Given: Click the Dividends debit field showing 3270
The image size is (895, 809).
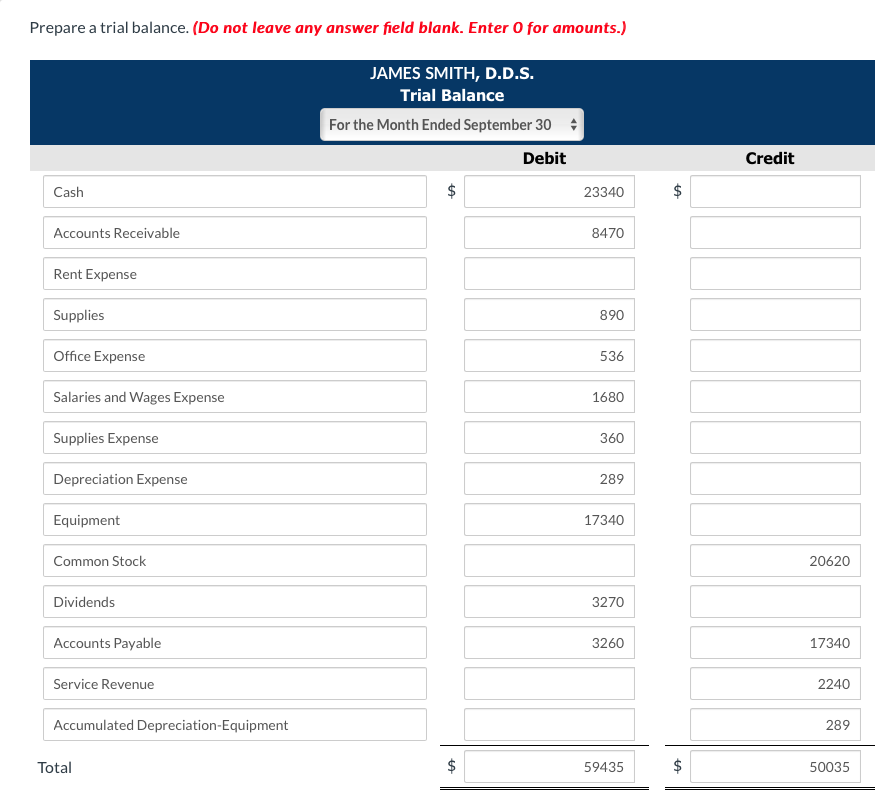Looking at the screenshot, I should (x=549, y=601).
